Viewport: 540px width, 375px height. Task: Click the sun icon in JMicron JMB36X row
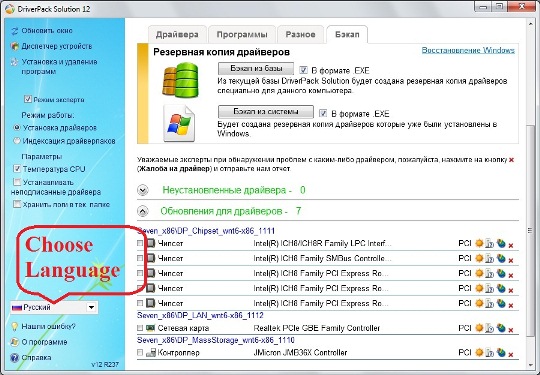tap(479, 352)
